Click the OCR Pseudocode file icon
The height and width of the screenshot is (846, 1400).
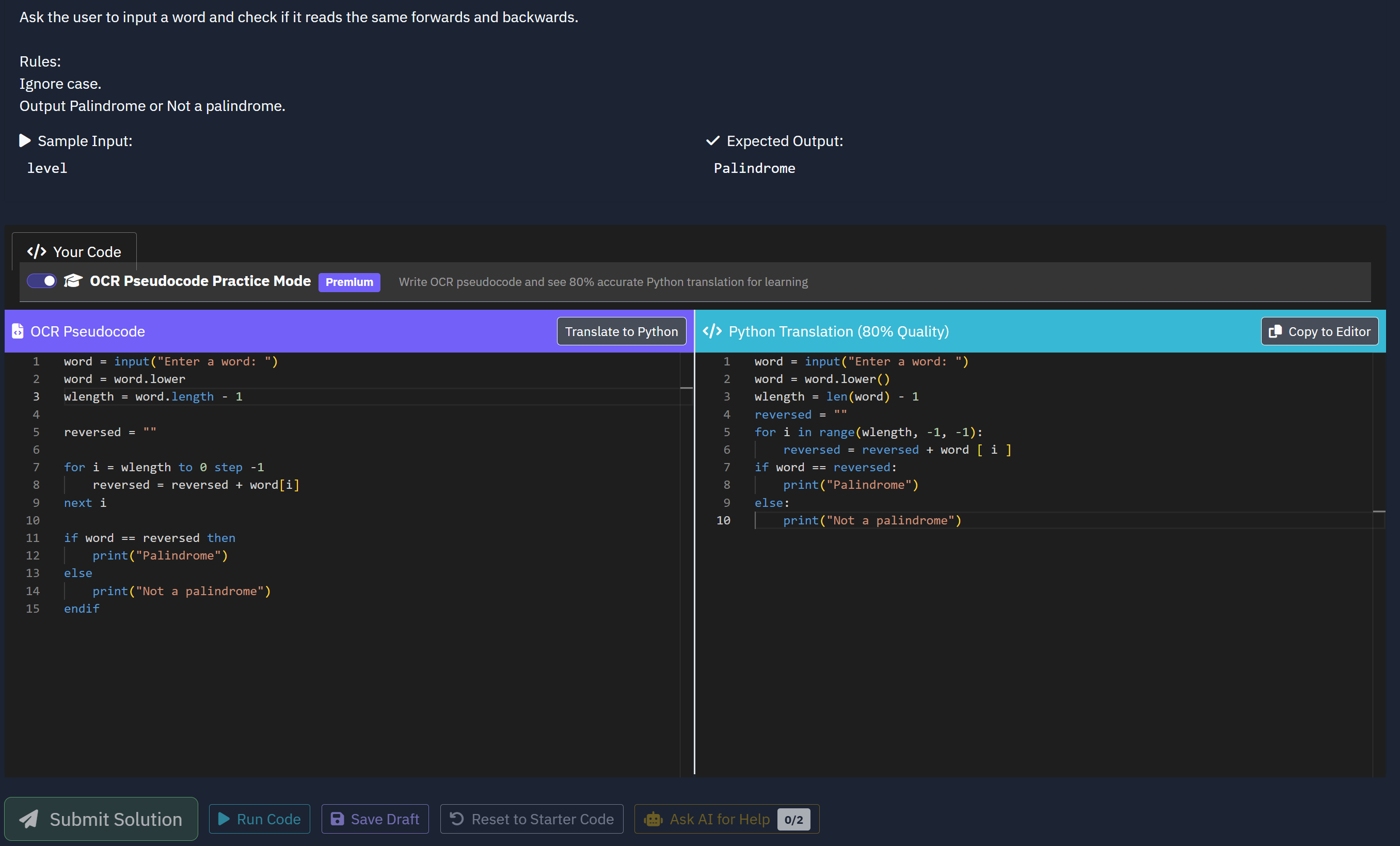click(x=18, y=331)
